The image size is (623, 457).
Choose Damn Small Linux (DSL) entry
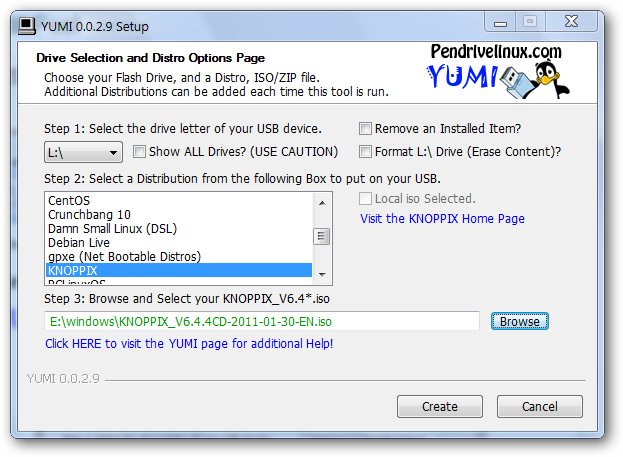(x=179, y=228)
